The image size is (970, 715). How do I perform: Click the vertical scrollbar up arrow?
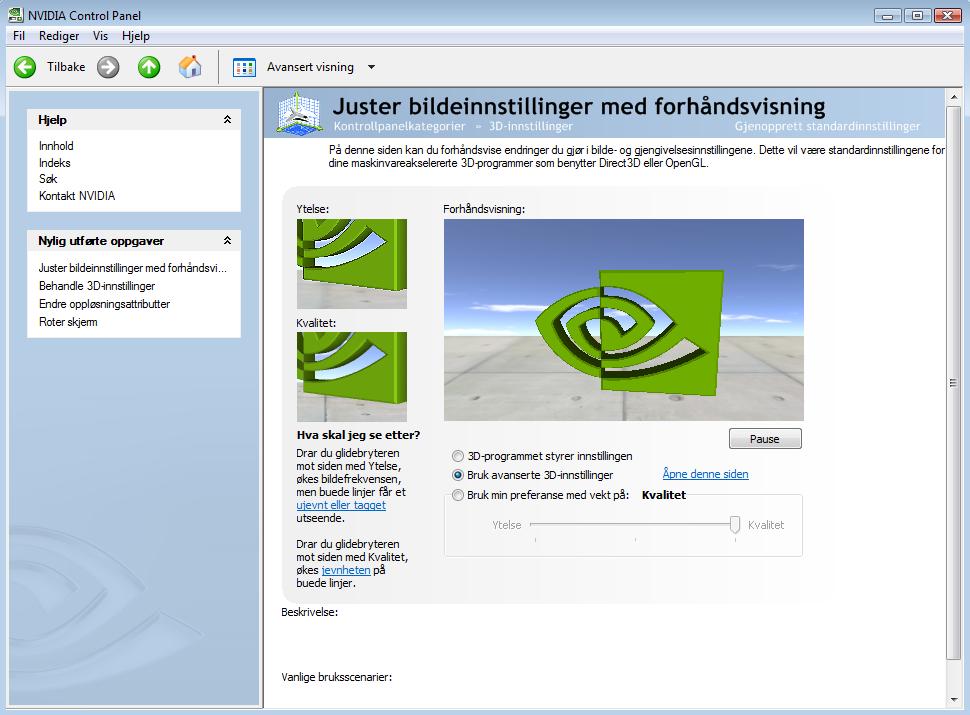click(953, 97)
